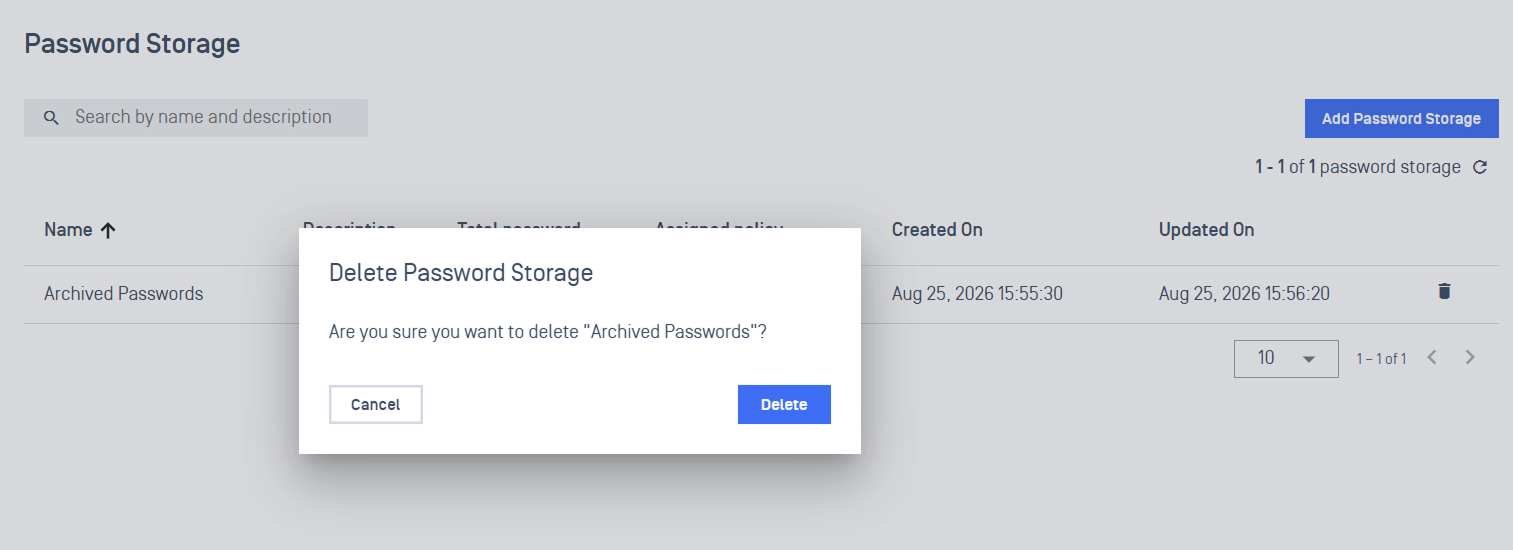Cancel the Delete Password Storage dialog
The height and width of the screenshot is (550, 1513).
376,405
